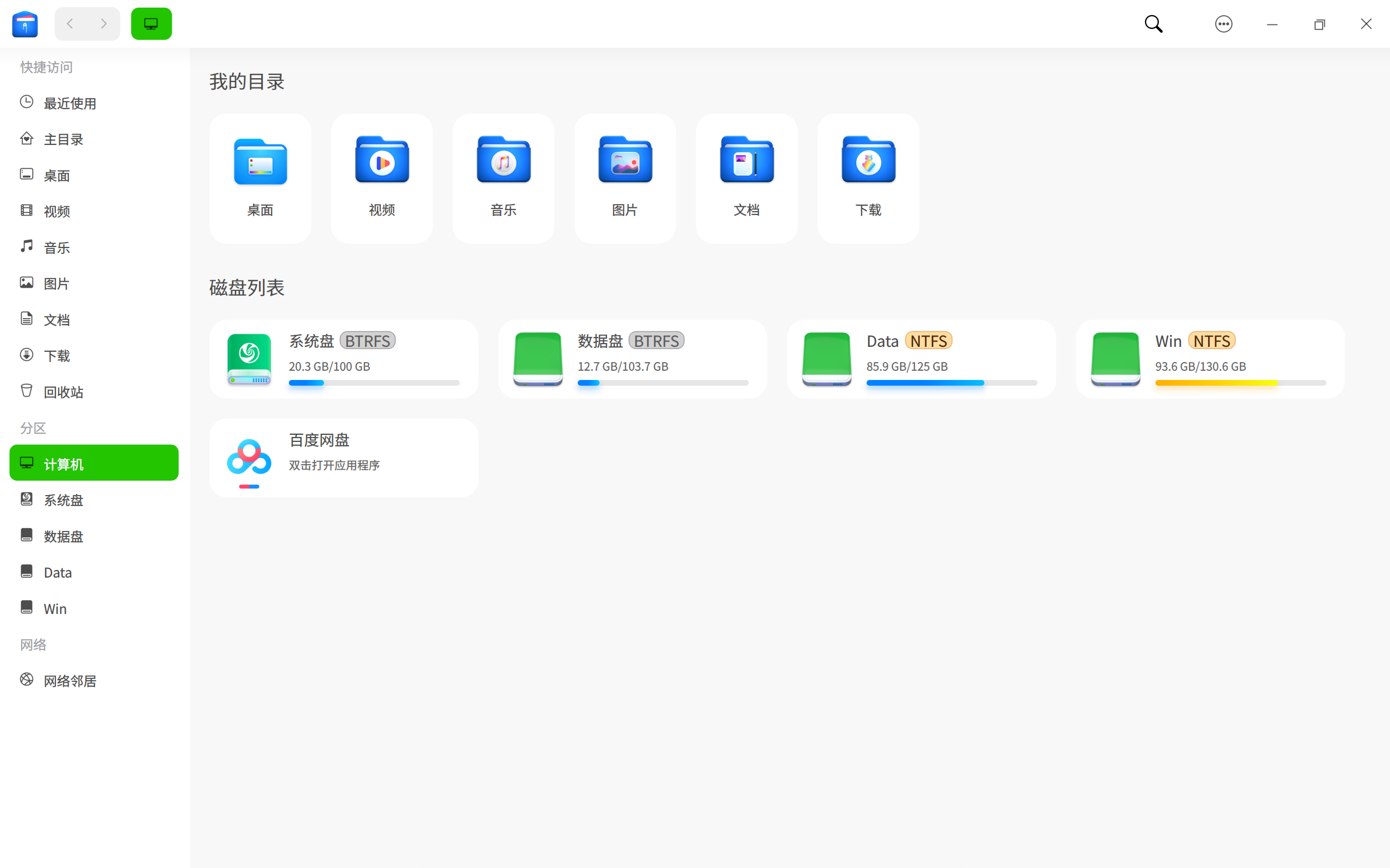Click the Win disk usage progress bar
The height and width of the screenshot is (868, 1390).
(x=1240, y=382)
